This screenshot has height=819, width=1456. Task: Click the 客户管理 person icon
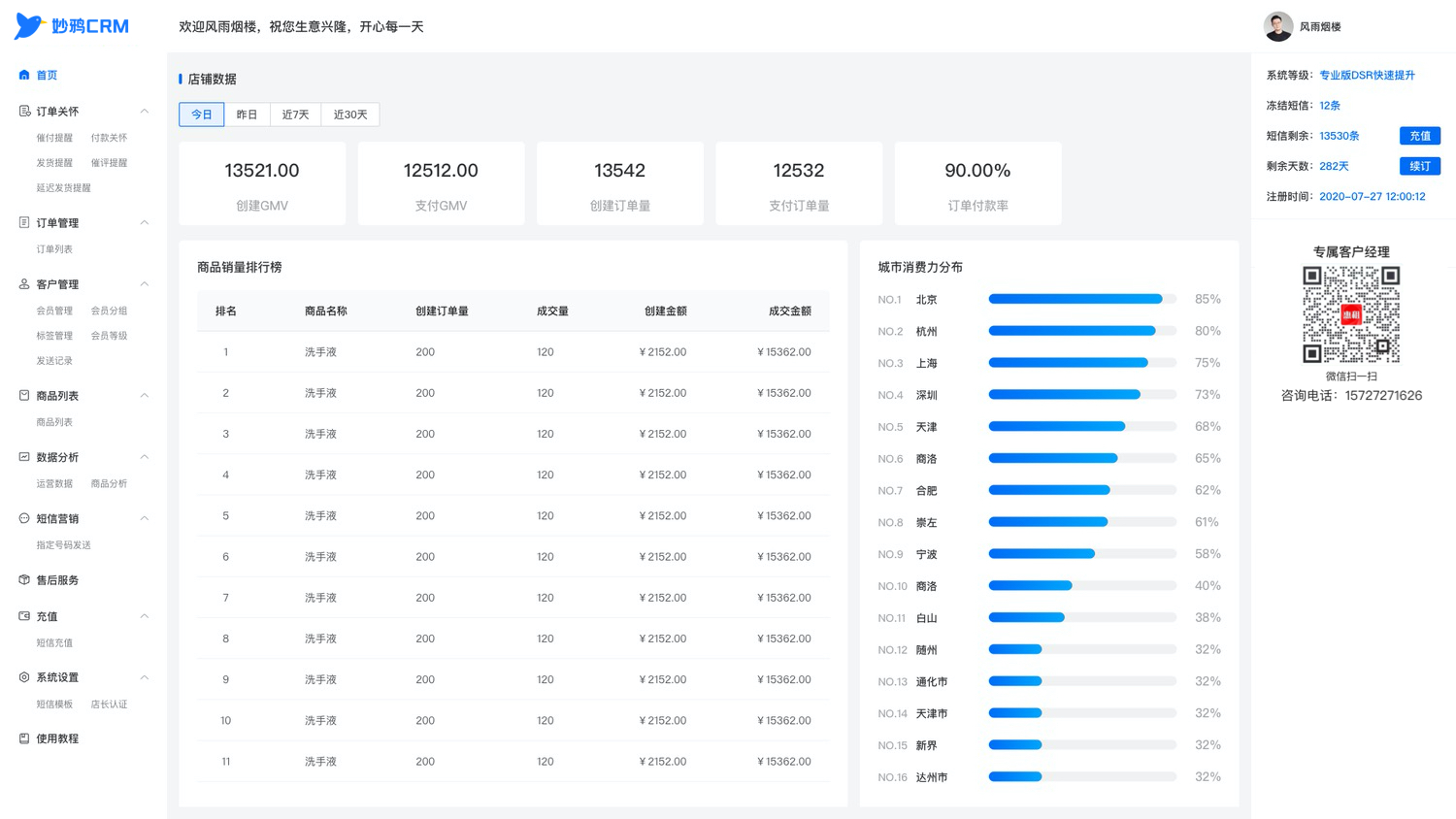(24, 283)
